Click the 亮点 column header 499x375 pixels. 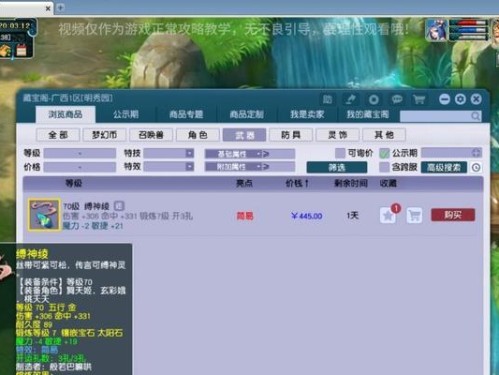244,183
